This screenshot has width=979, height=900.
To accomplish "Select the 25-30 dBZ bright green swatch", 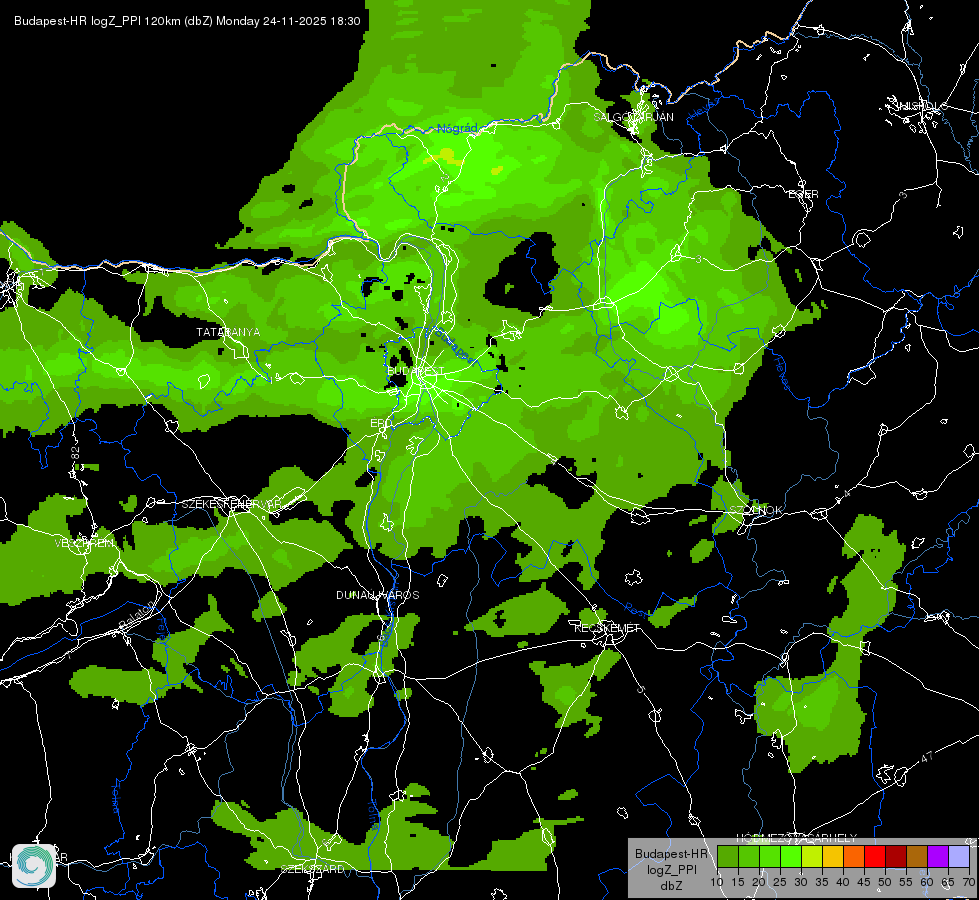I will (x=790, y=857).
